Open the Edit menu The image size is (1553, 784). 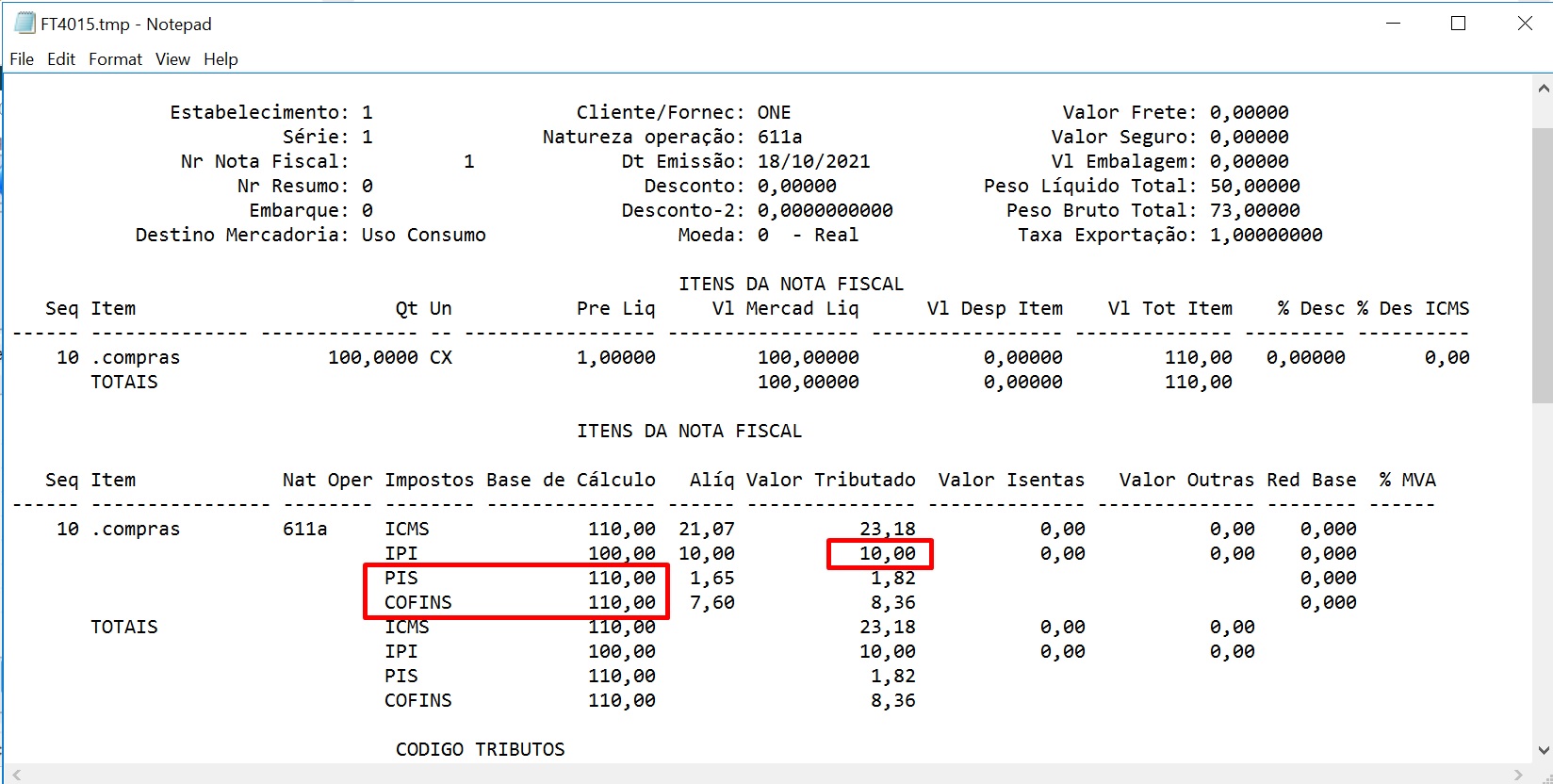click(61, 59)
